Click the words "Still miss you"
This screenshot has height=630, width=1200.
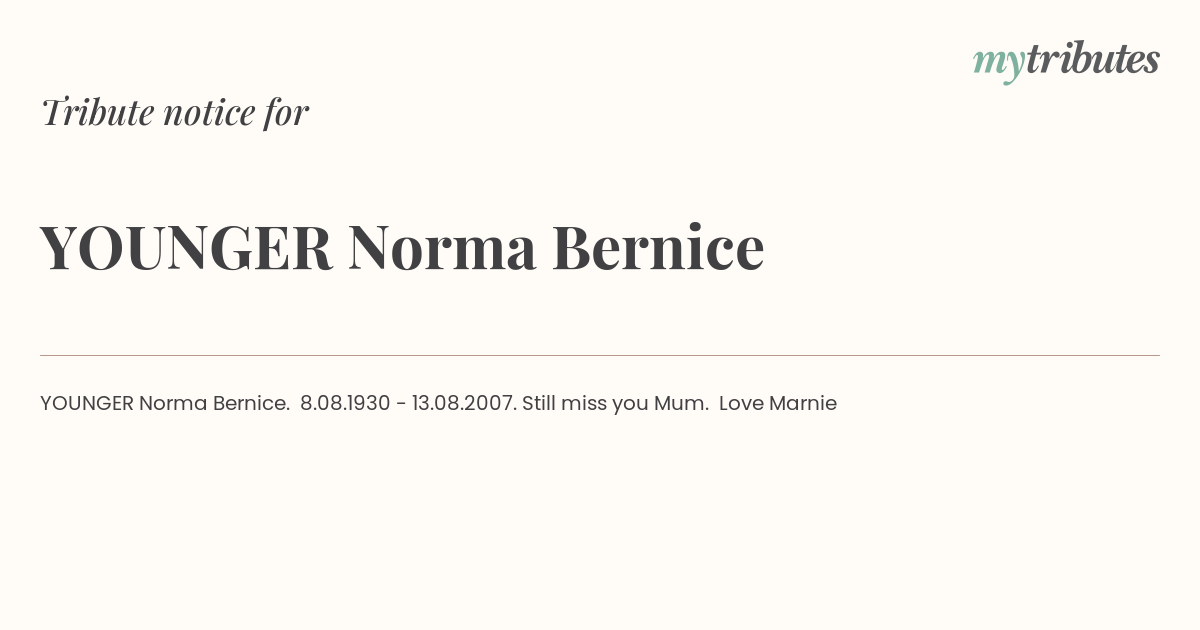coord(586,404)
